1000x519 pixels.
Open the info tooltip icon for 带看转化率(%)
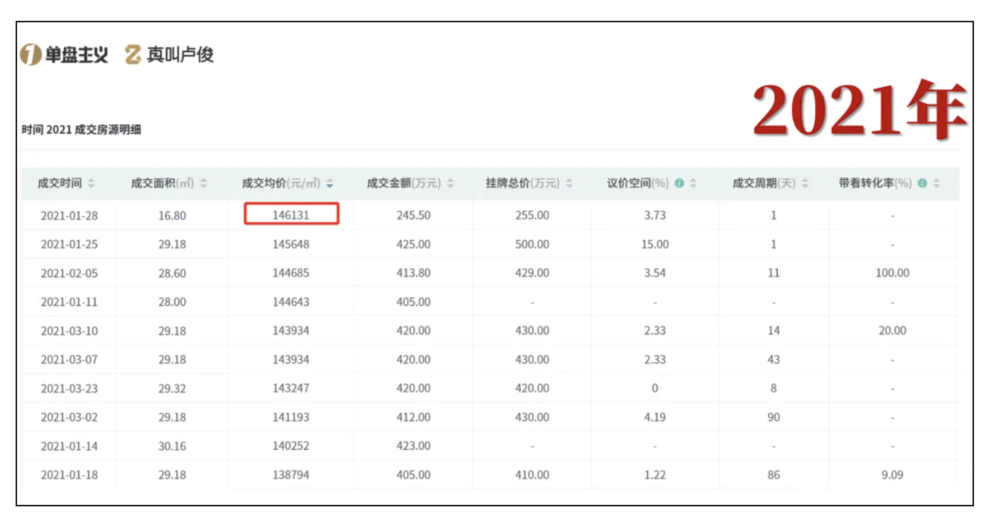click(x=922, y=184)
